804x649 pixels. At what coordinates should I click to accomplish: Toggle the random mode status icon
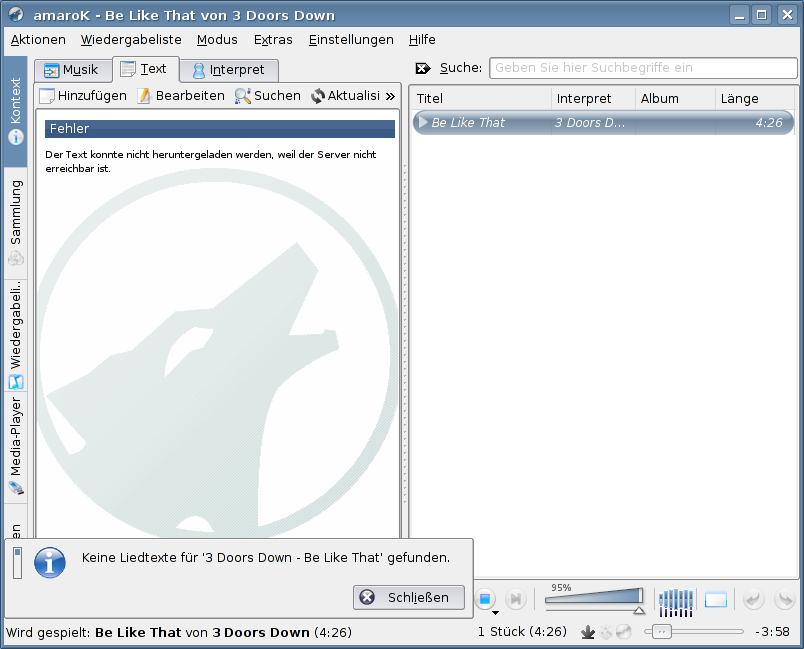(606, 633)
